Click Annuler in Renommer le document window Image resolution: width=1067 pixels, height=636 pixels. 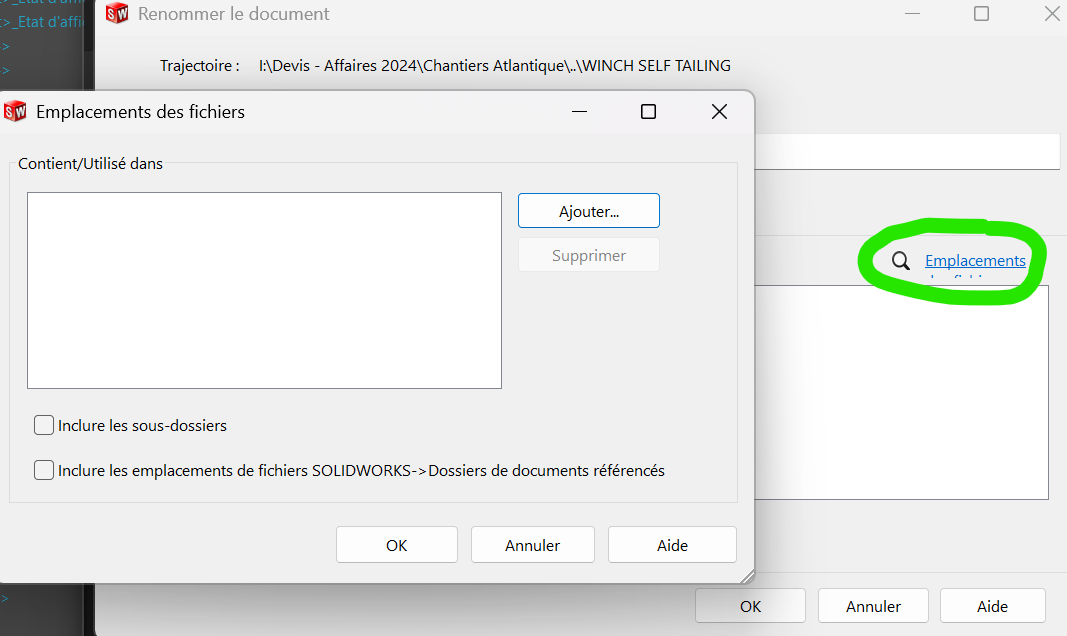(873, 606)
